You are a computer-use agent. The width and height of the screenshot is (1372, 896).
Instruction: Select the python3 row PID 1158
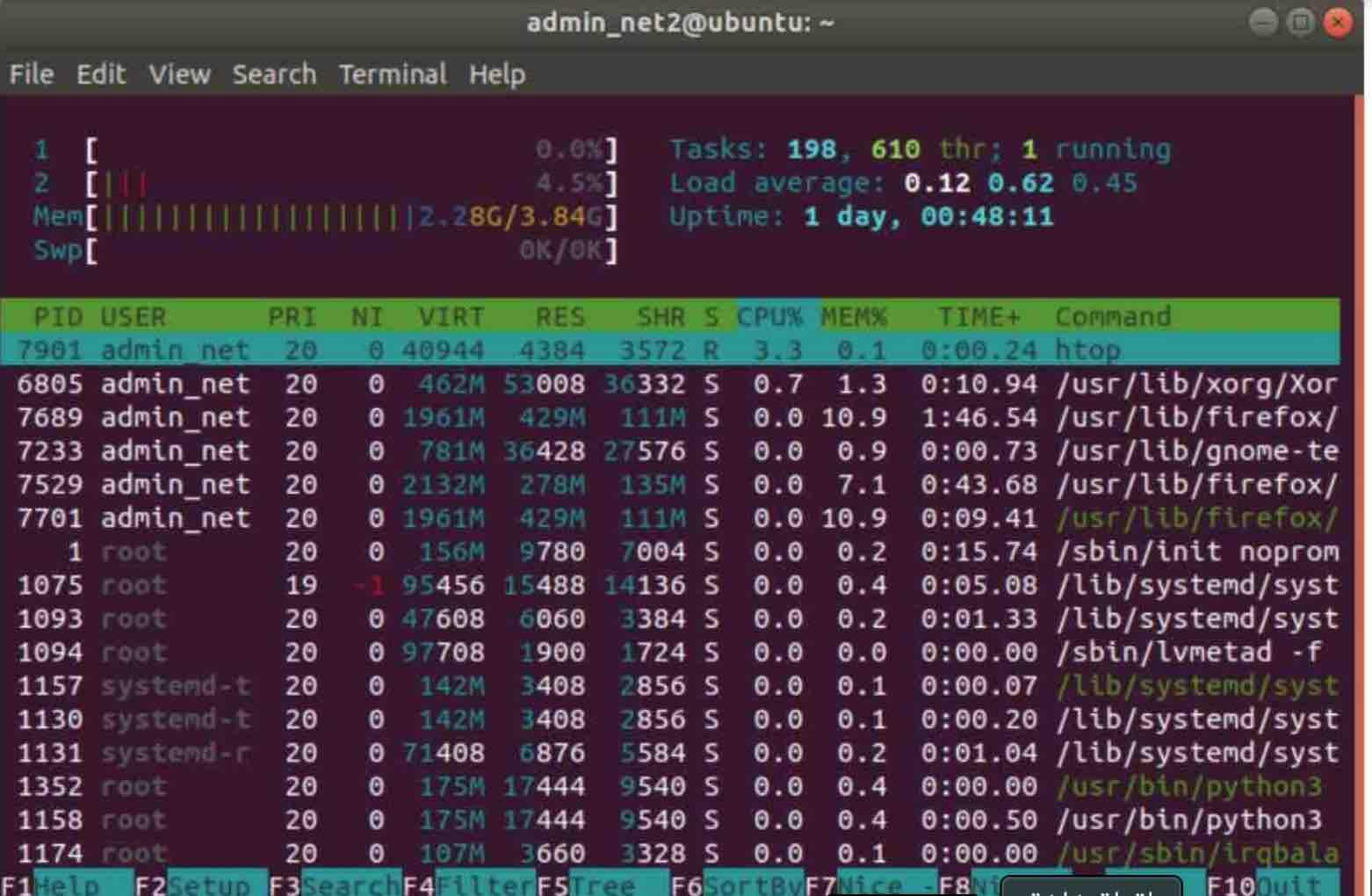[670, 820]
